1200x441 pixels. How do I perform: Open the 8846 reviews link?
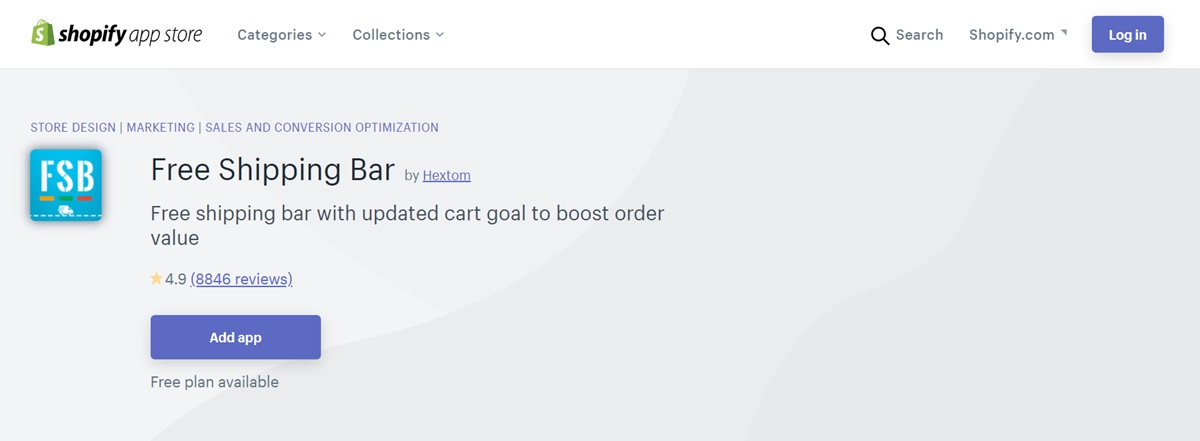click(242, 279)
